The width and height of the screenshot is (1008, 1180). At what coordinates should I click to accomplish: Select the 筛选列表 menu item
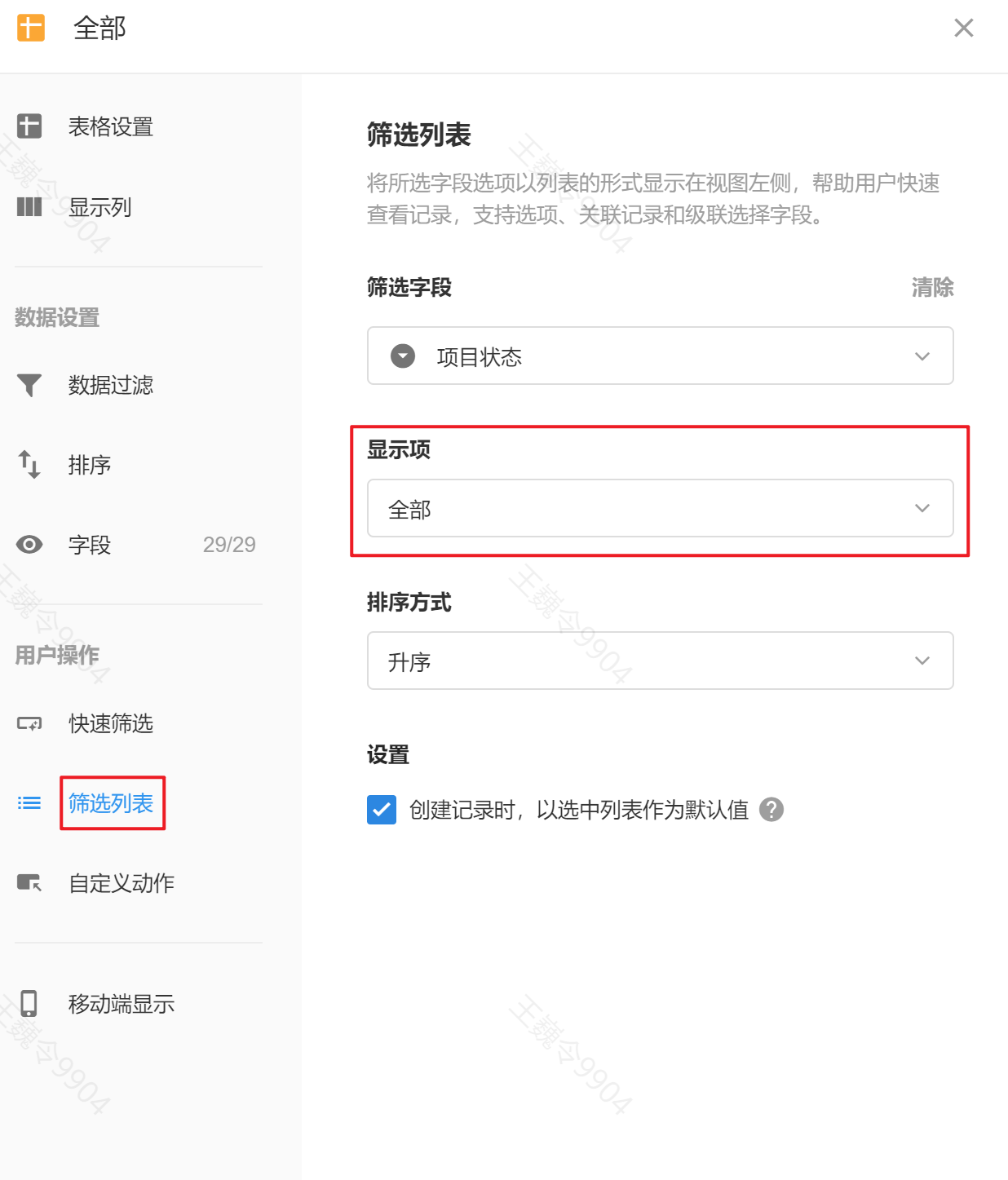111,803
